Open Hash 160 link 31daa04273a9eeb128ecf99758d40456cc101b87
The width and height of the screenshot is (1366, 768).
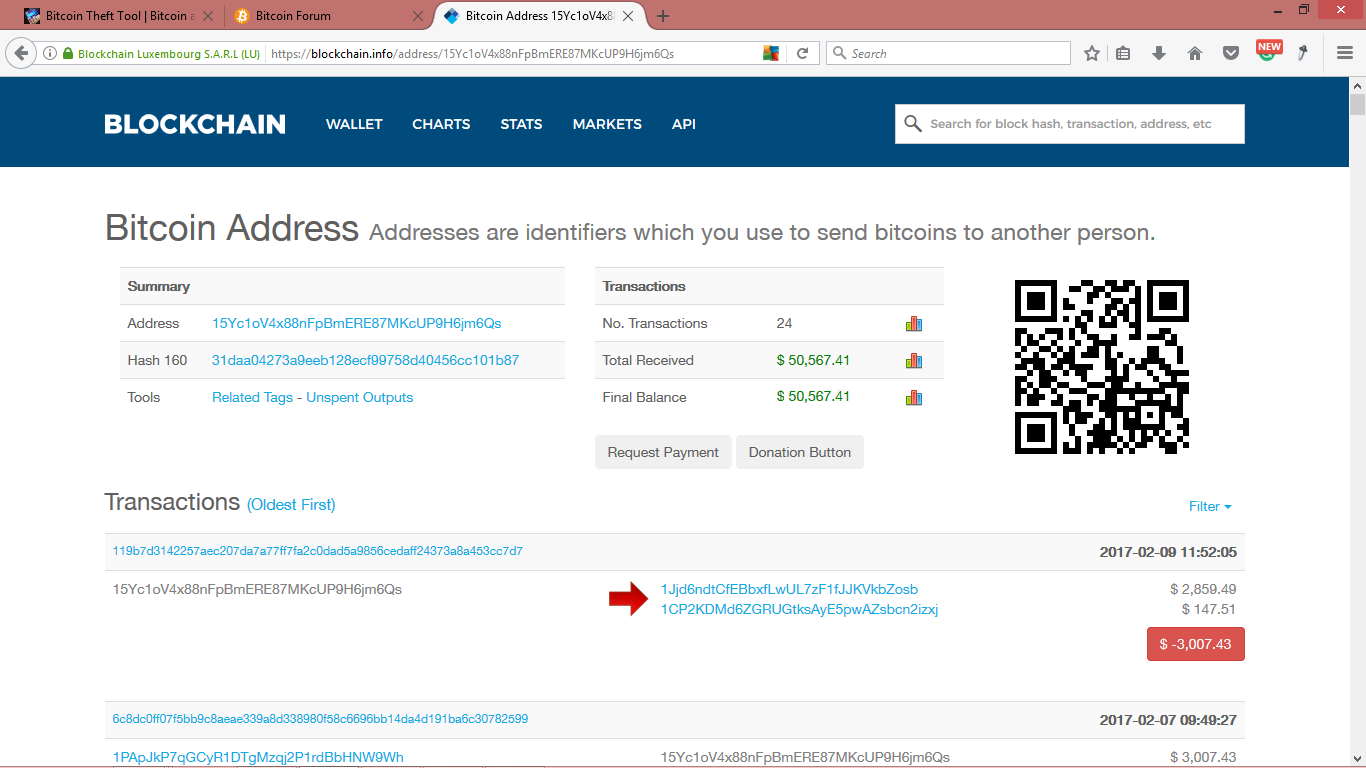(365, 360)
